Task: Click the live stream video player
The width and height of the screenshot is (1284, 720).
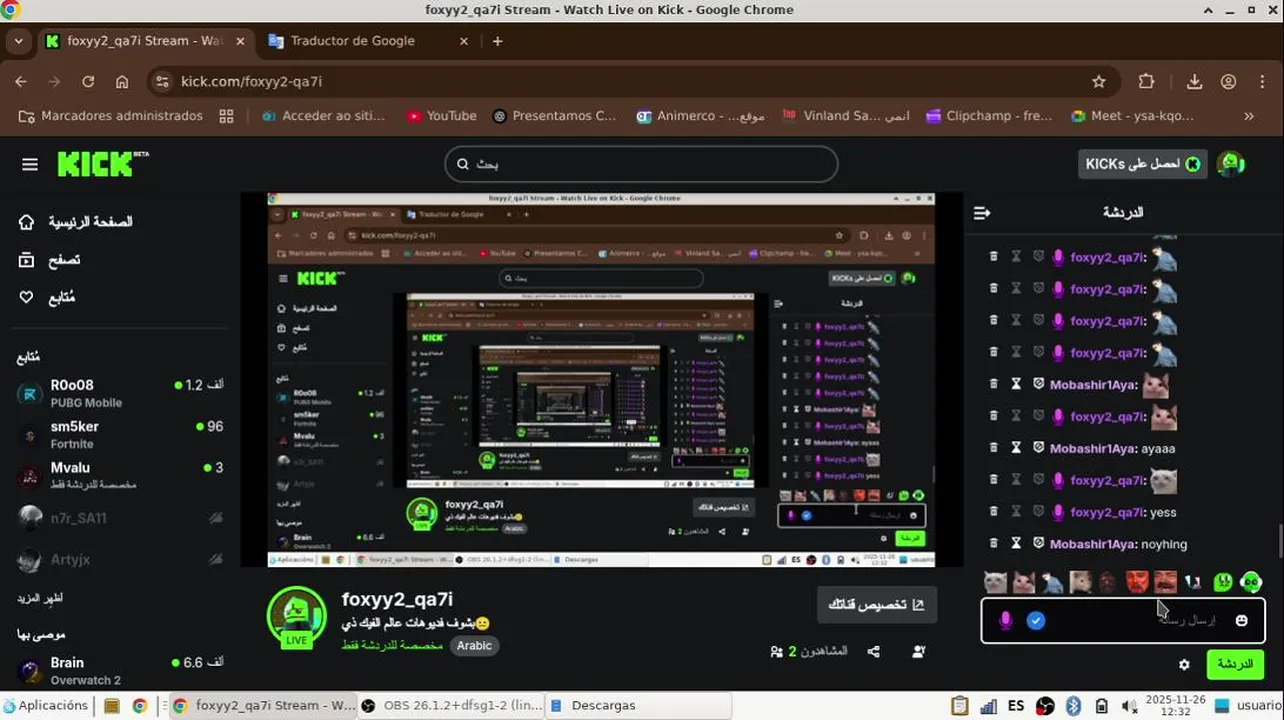Action: (x=601, y=380)
